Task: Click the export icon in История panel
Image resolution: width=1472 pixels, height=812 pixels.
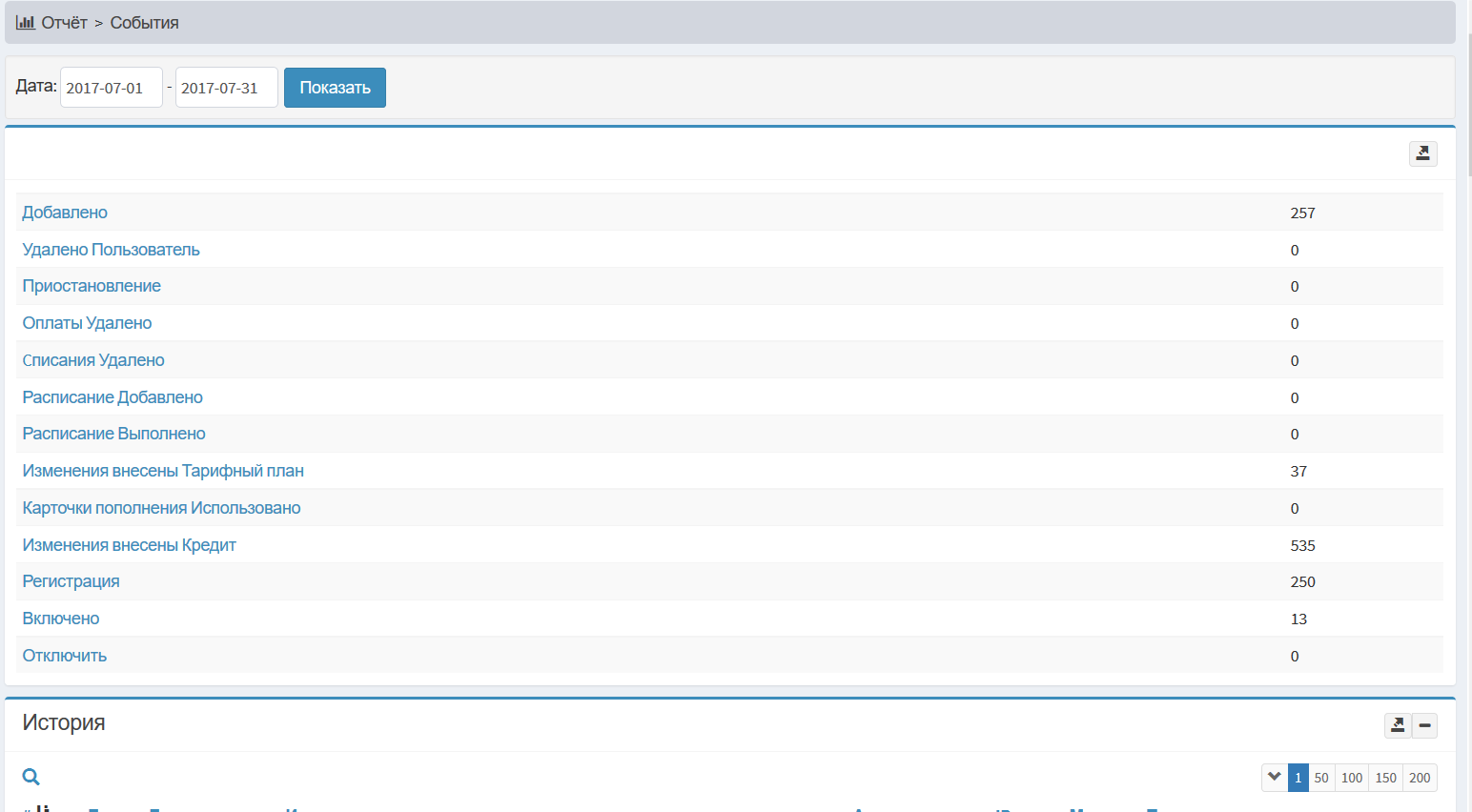Action: pyautogui.click(x=1398, y=725)
